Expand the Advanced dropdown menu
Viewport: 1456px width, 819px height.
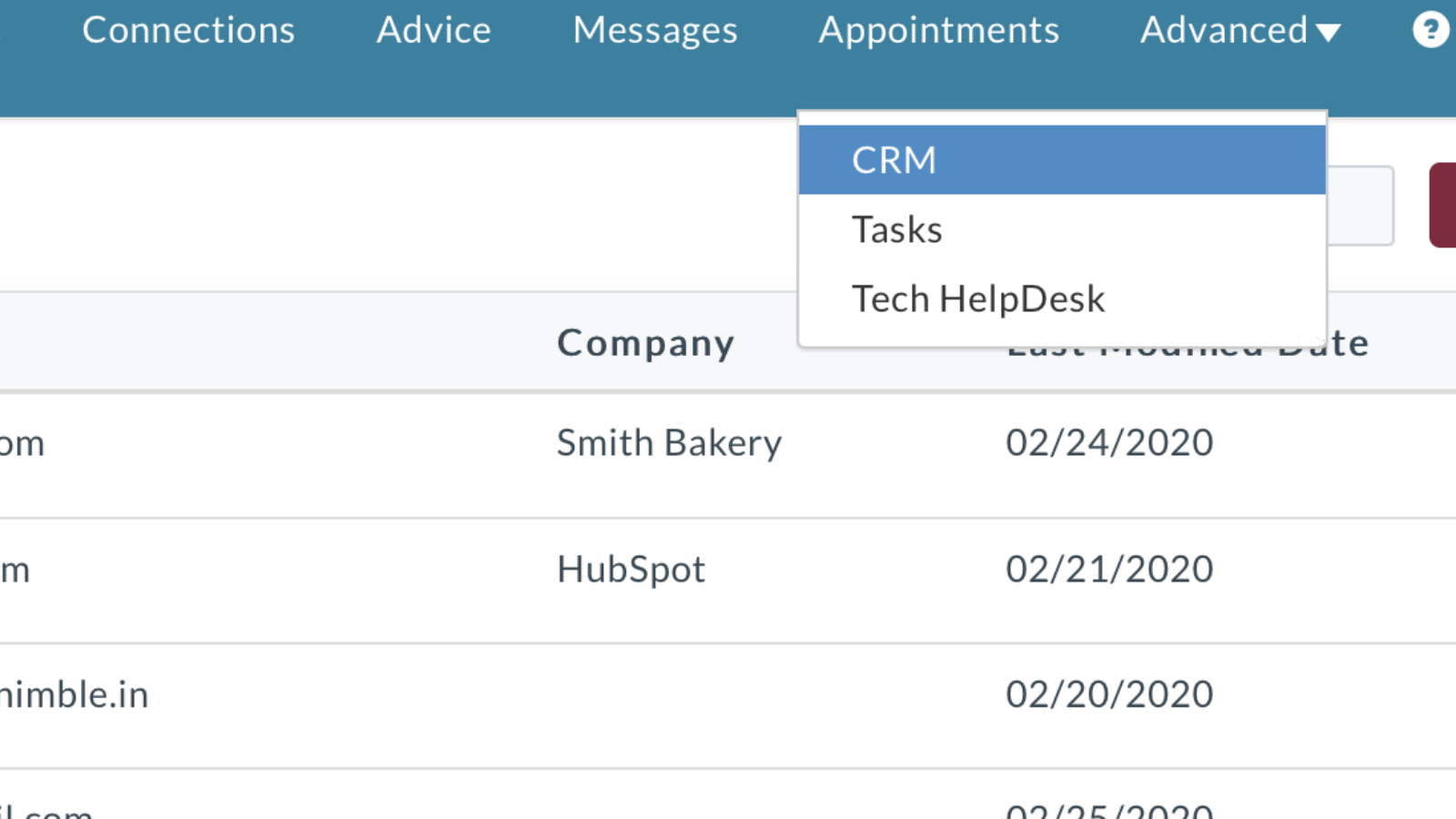pos(1239,31)
